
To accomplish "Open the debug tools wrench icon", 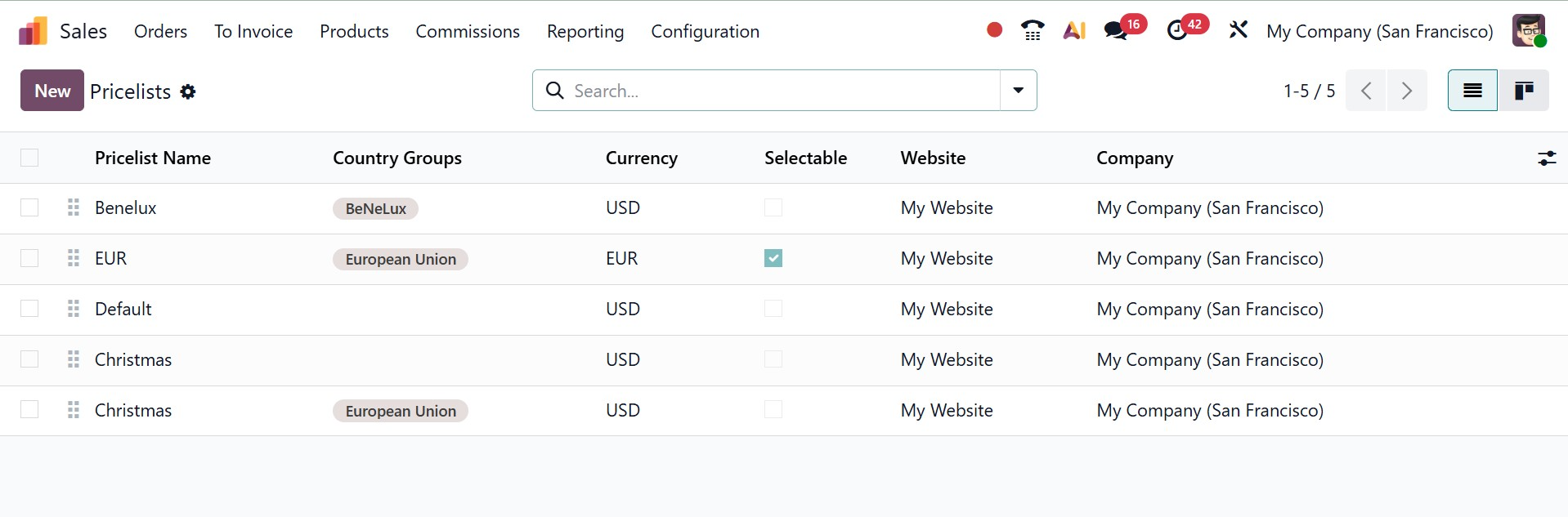I will 1238,30.
